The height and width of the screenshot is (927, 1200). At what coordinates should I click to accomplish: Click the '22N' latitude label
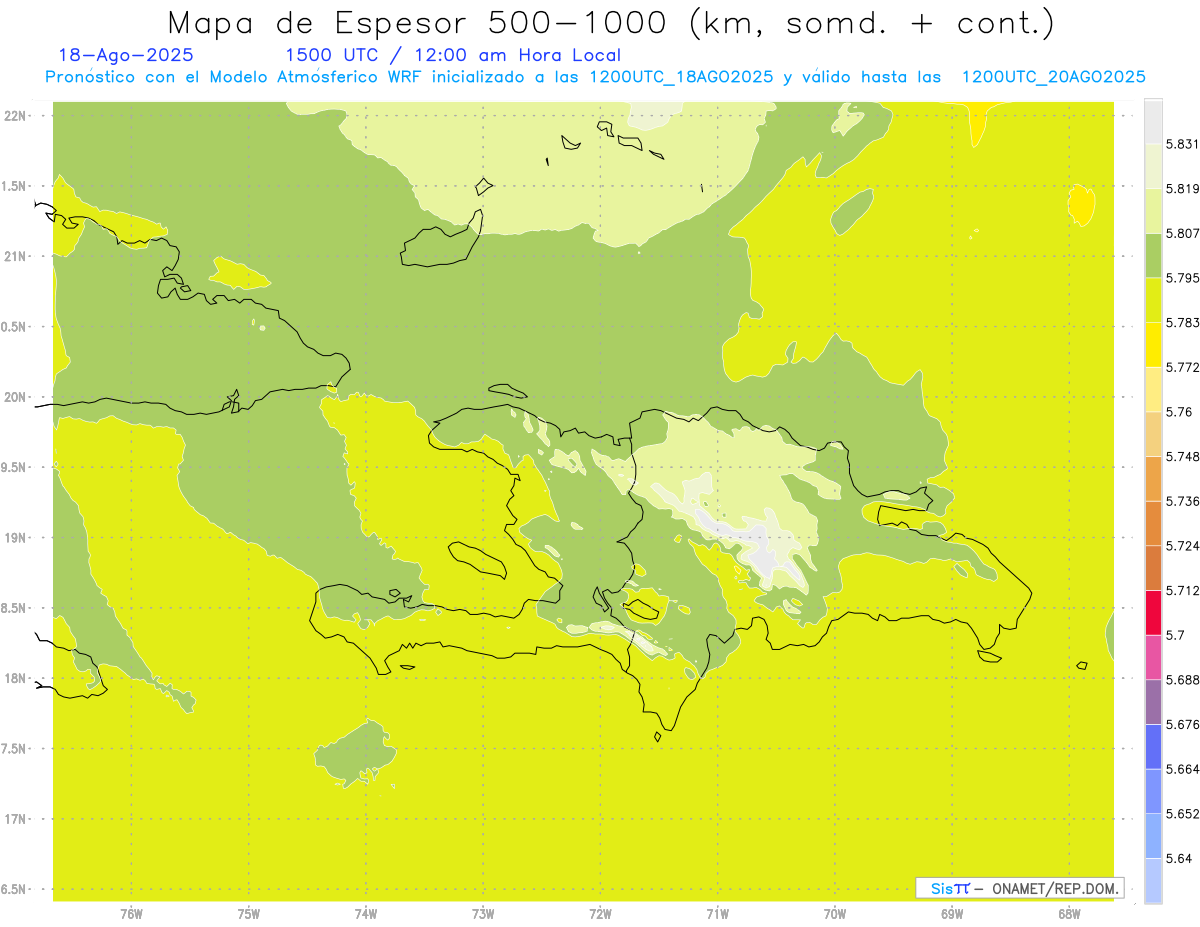15,116
